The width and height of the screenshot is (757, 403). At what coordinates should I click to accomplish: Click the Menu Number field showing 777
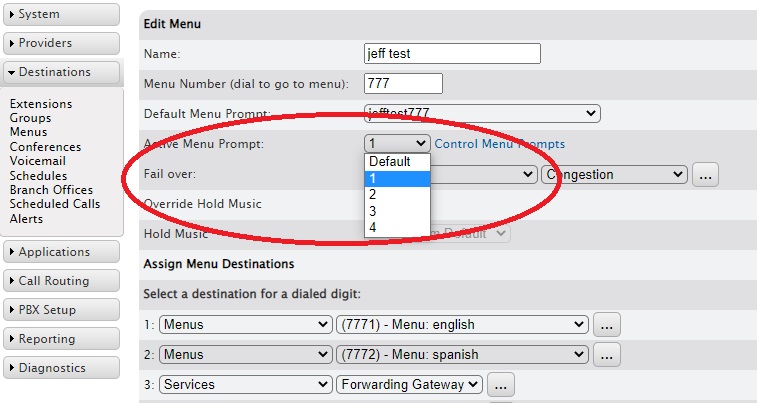click(x=403, y=83)
